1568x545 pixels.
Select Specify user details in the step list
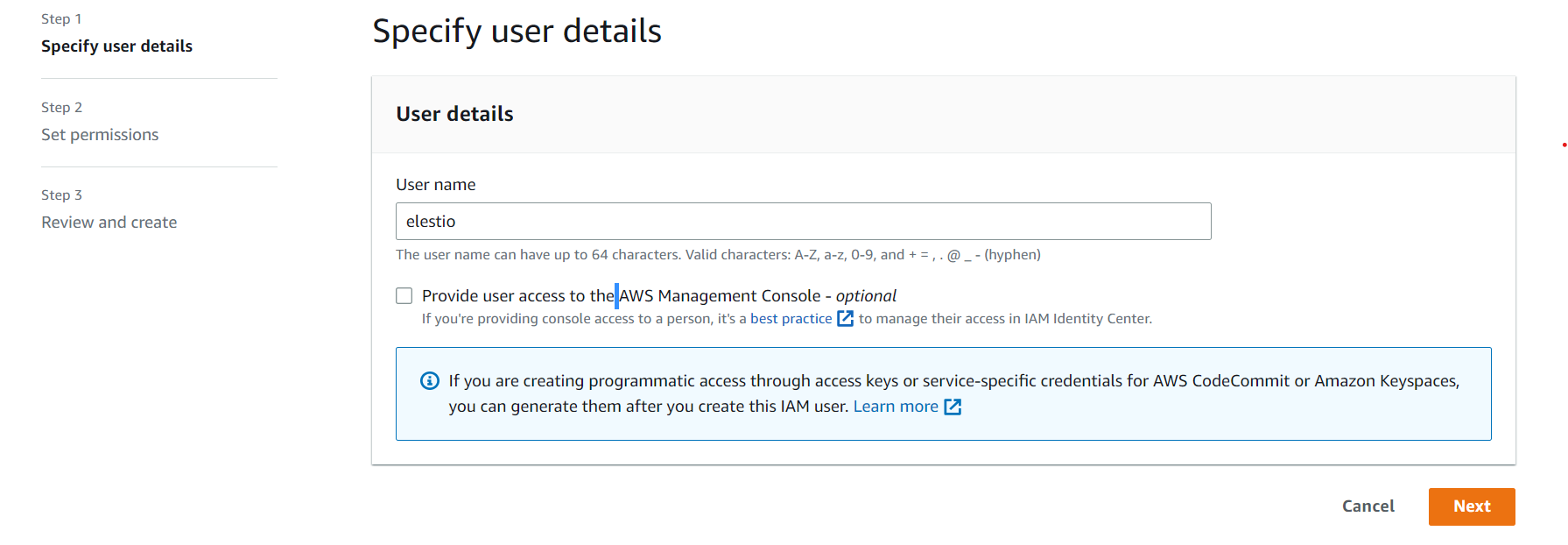116,46
